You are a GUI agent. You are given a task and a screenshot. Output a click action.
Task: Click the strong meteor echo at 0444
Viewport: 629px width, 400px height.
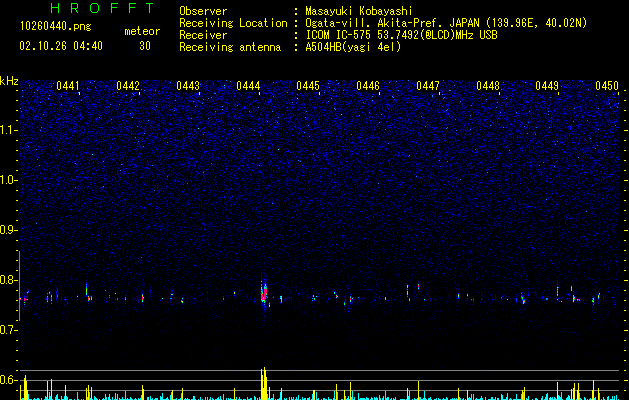click(264, 294)
